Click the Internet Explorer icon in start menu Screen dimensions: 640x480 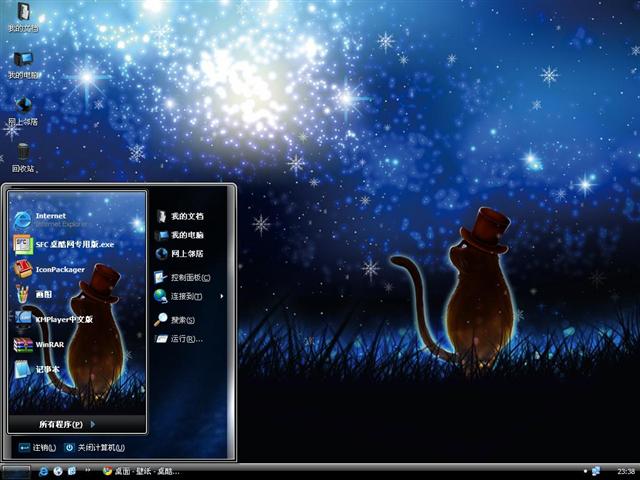click(22, 220)
